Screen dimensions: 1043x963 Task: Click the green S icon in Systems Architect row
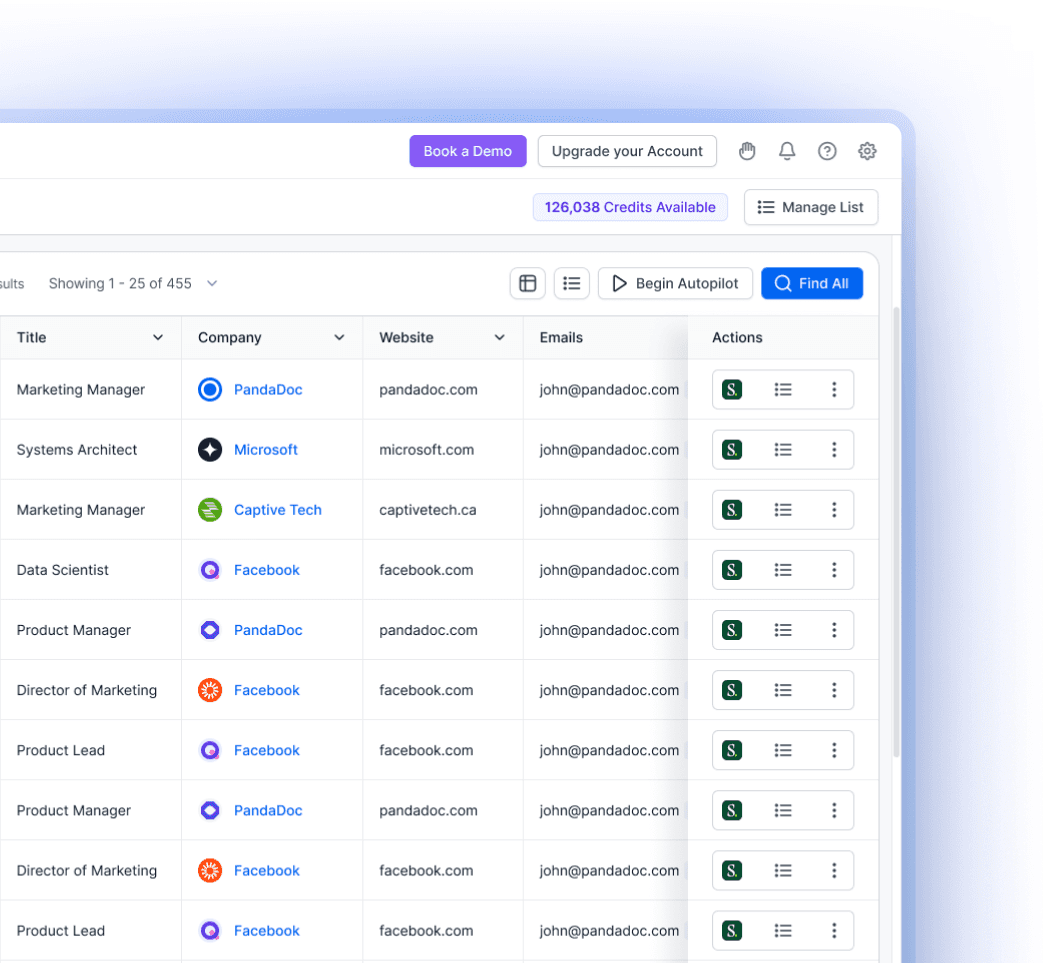732,450
